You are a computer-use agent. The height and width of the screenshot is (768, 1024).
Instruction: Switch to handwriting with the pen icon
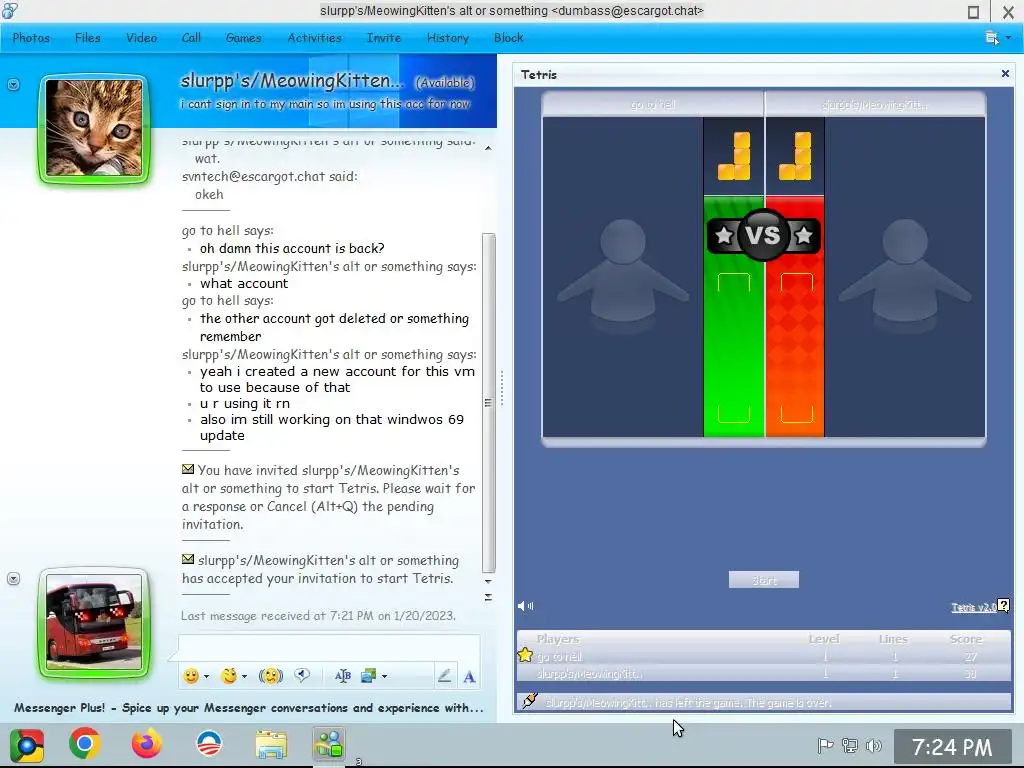coord(445,676)
